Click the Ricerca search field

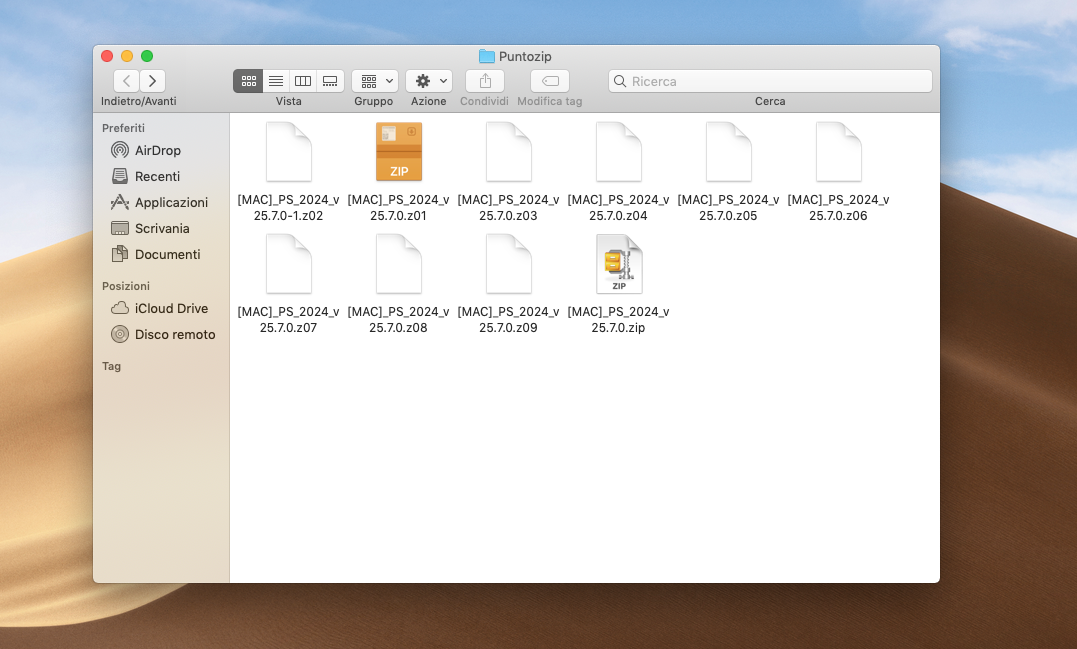click(x=770, y=81)
